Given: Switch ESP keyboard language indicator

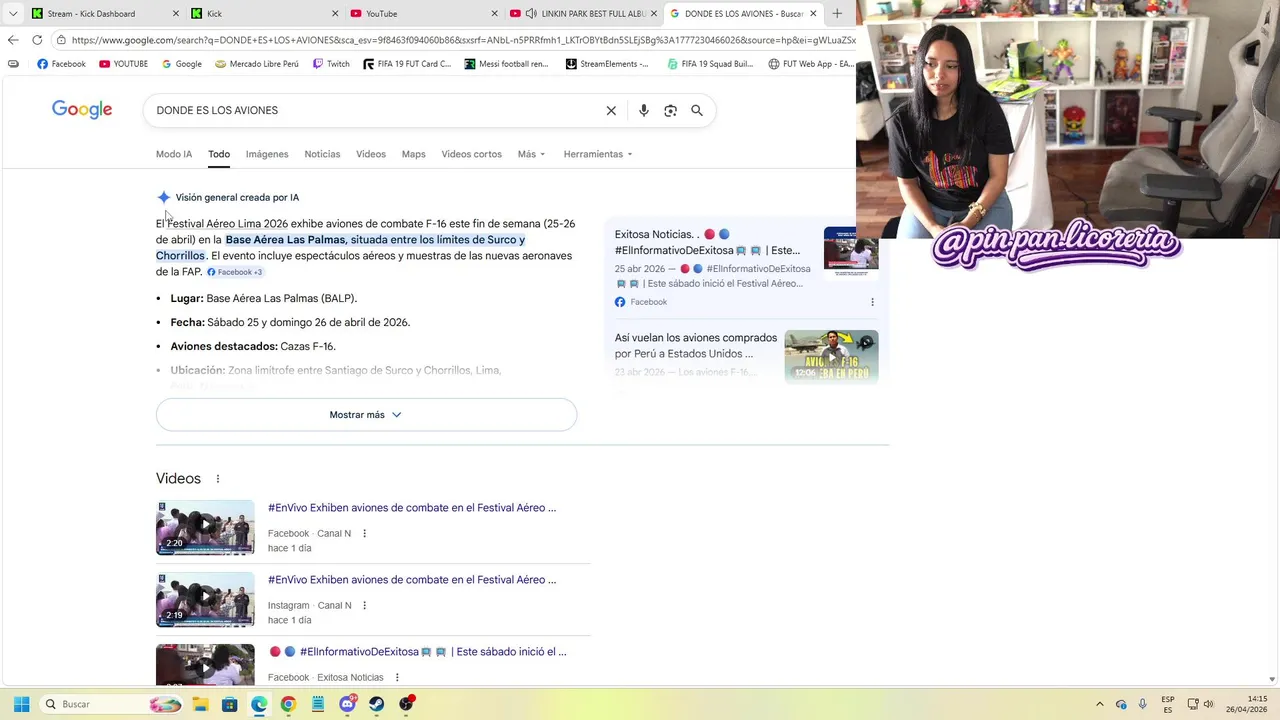Looking at the screenshot, I should pyautogui.click(x=1168, y=704).
